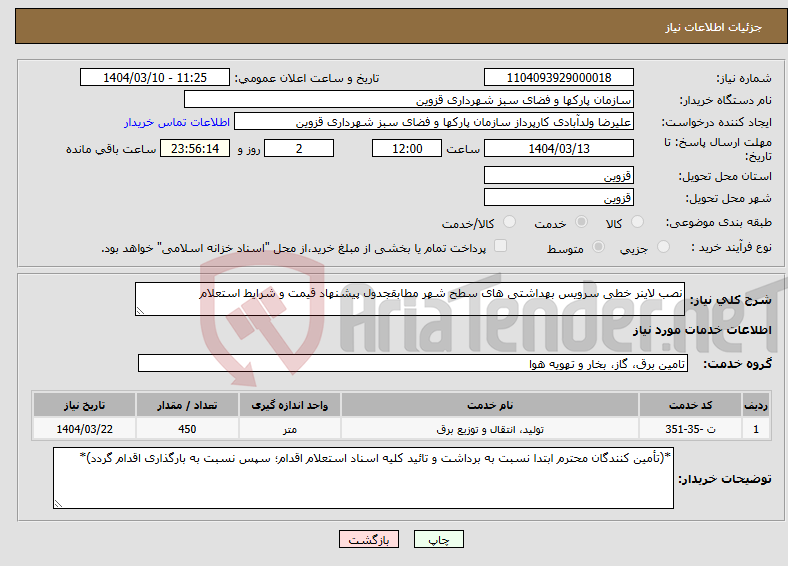Click the ساعت باقی مانده label
Image resolution: width=788 pixels, height=566 pixels.
pyautogui.click(x=111, y=149)
